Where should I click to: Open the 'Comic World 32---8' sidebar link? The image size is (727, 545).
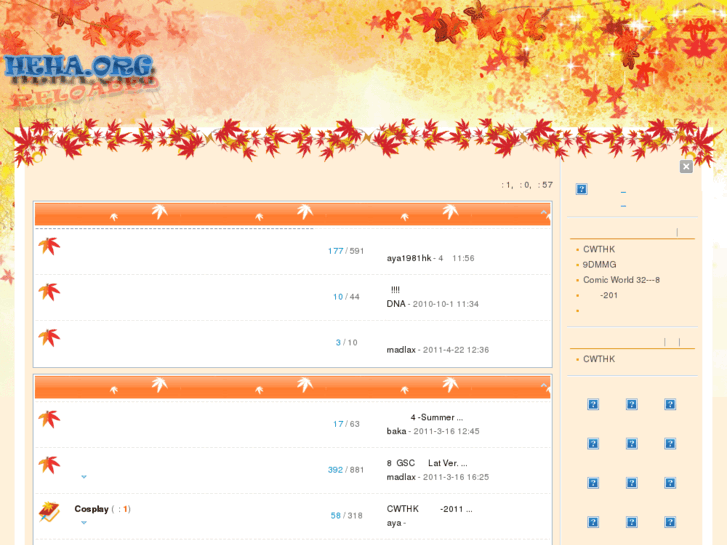(x=621, y=280)
